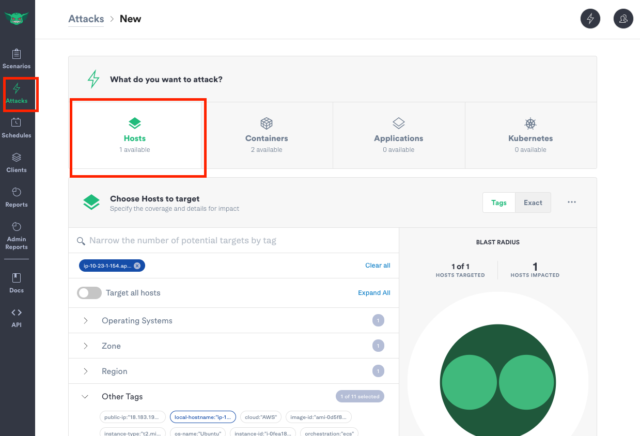Toggle the image-id tag
This screenshot has width=640, height=436.
tap(318, 417)
